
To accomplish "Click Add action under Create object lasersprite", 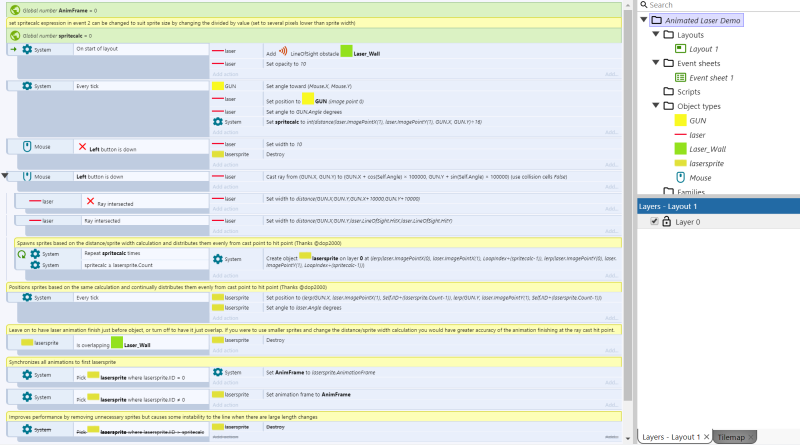I will pyautogui.click(x=225, y=276).
